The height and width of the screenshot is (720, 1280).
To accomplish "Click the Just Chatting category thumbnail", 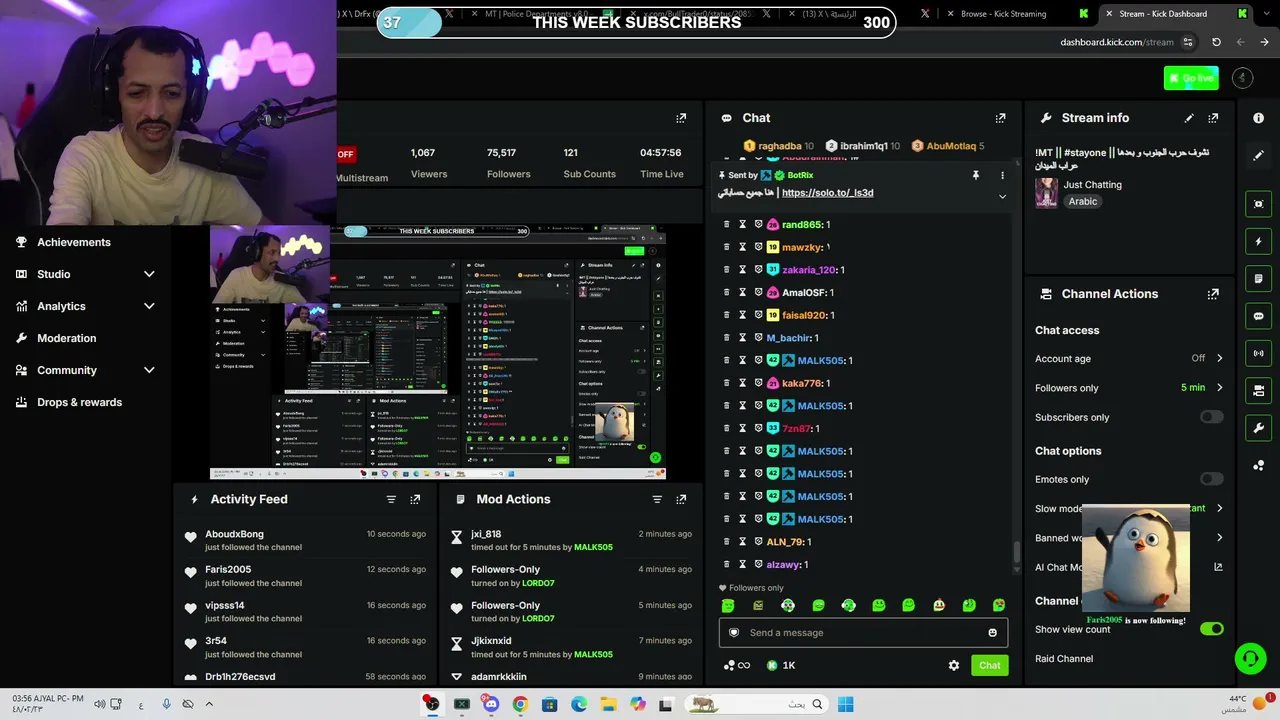I will (x=1046, y=193).
